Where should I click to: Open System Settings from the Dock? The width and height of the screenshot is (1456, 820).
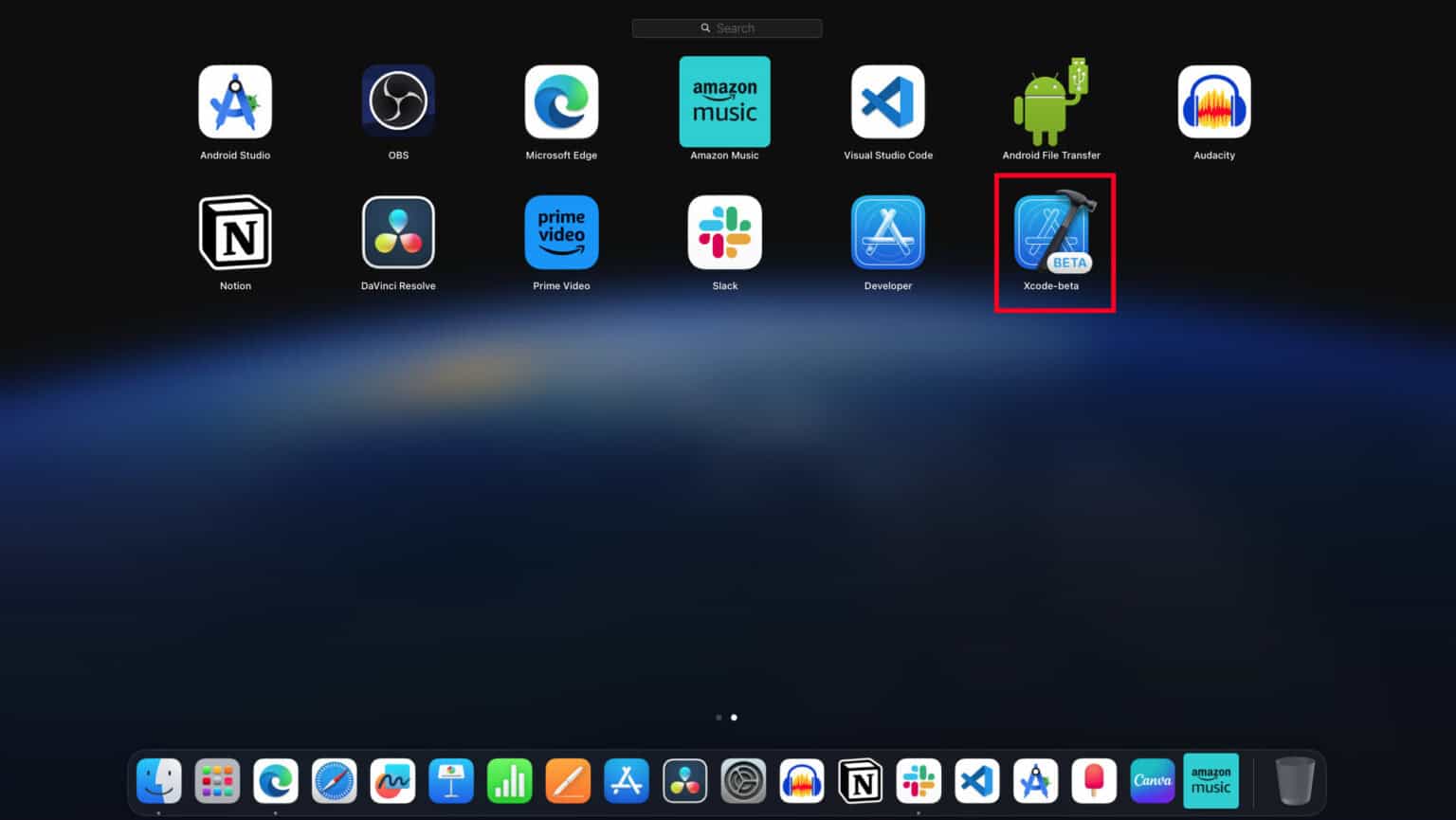[744, 780]
